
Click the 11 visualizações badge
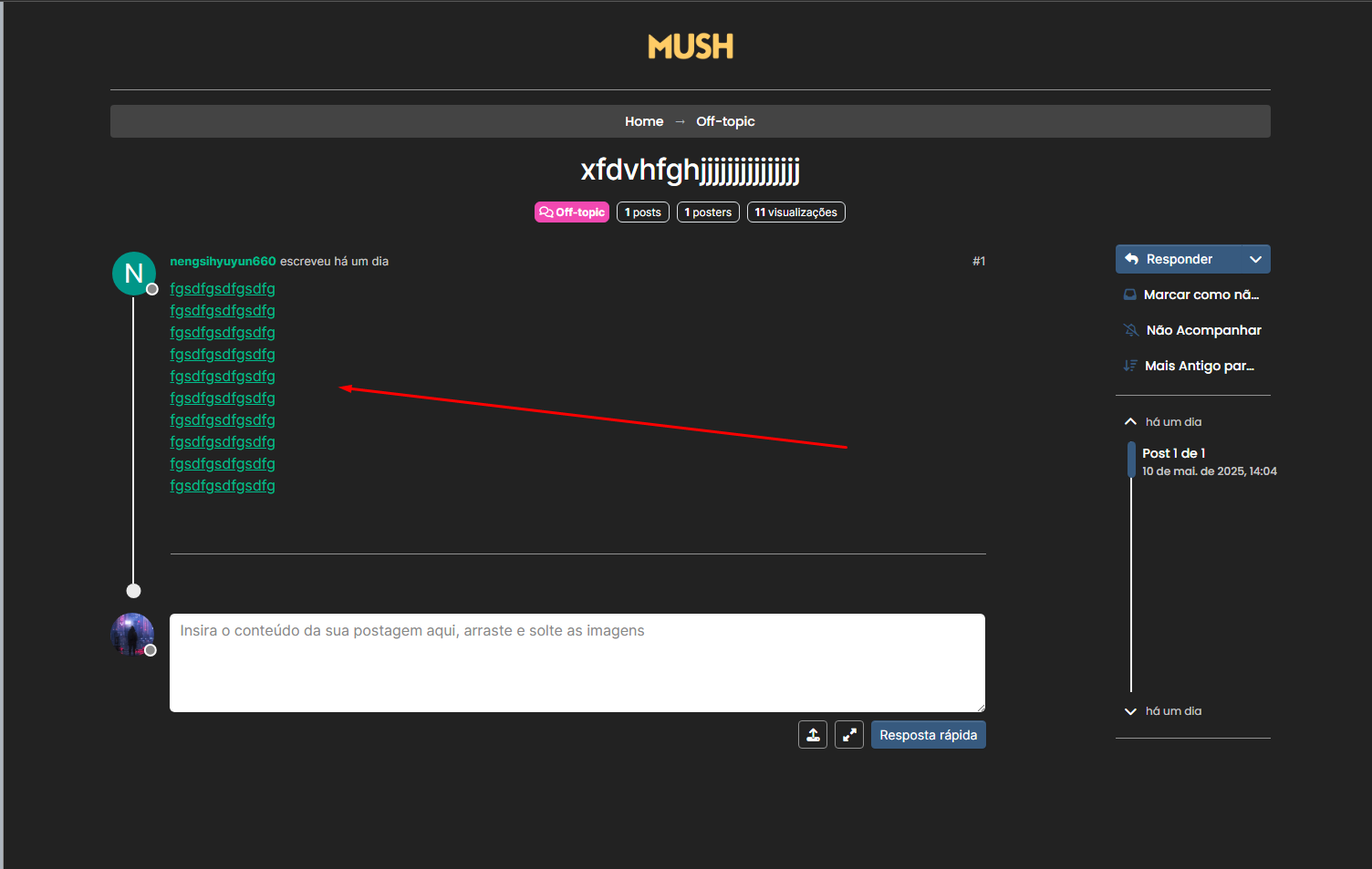point(796,212)
